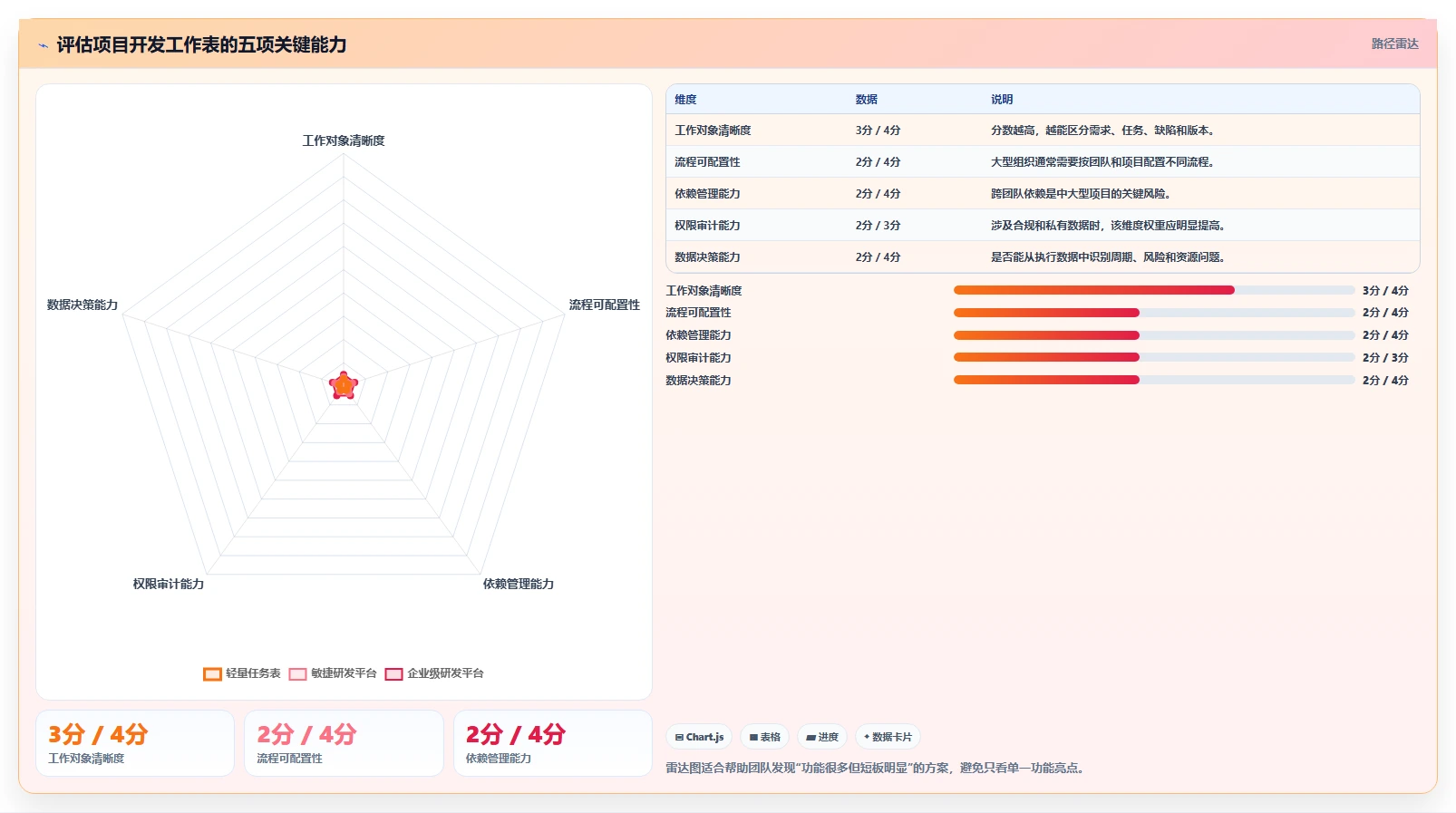1456x813 pixels.
Task: Click the 权限审计能力 radar axis label
Action: [x=169, y=584]
